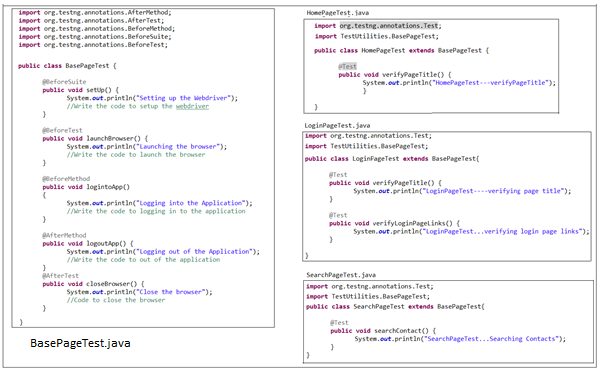
Task: Click the 'public void launchBrowser()' signature
Action: tap(95, 138)
